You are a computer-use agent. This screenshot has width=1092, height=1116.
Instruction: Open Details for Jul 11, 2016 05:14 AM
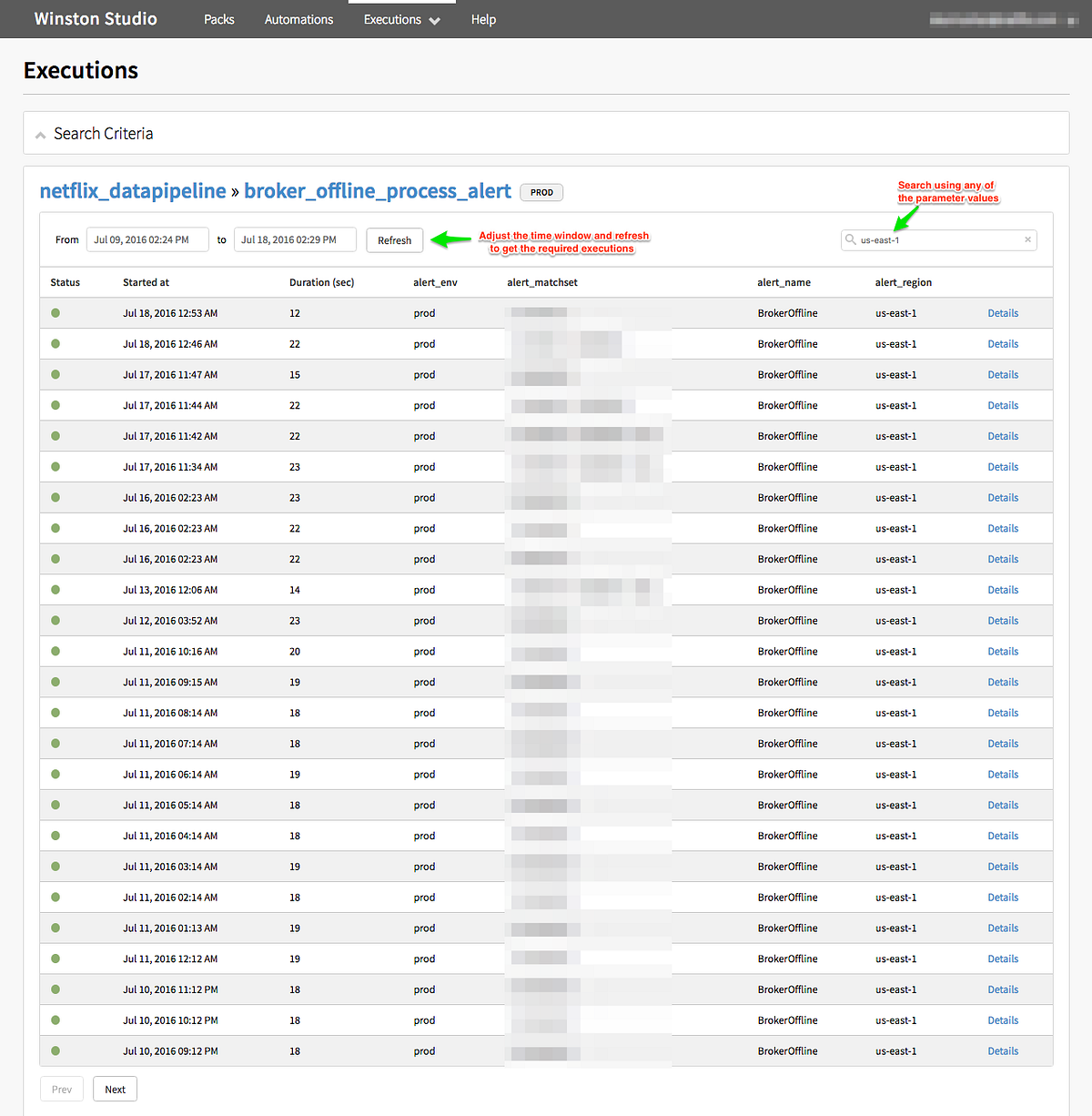tap(1003, 806)
